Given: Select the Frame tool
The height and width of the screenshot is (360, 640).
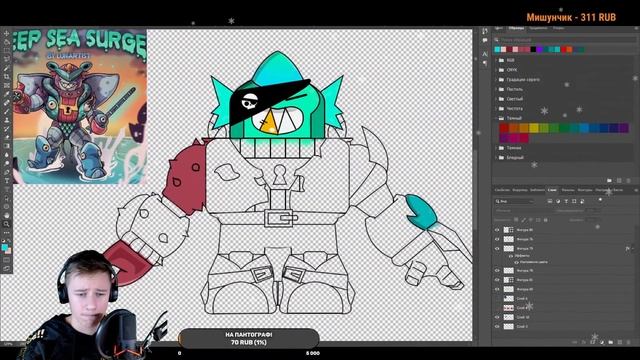Looking at the screenshot, I should click(x=7, y=85).
